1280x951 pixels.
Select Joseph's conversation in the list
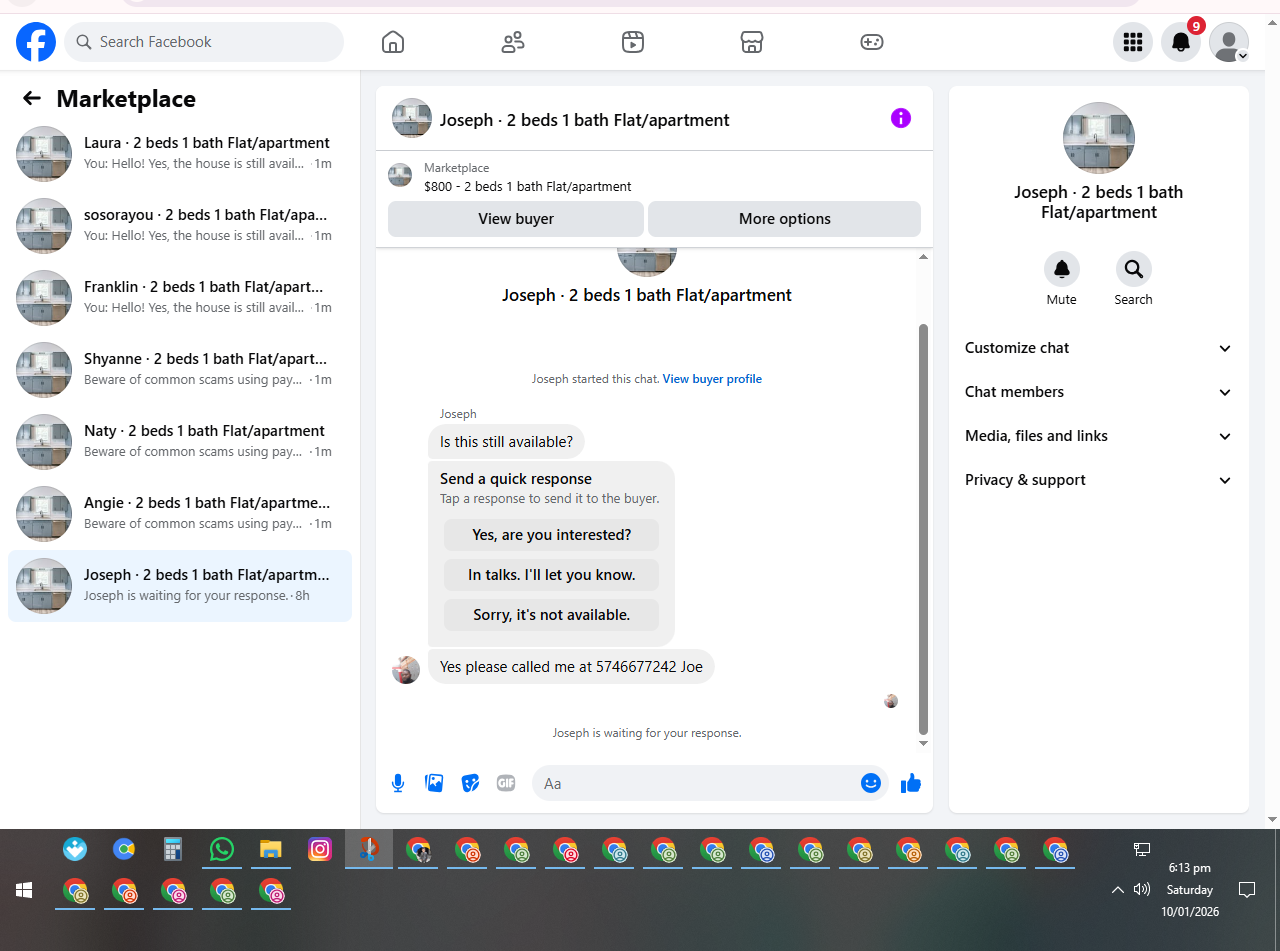coord(180,586)
